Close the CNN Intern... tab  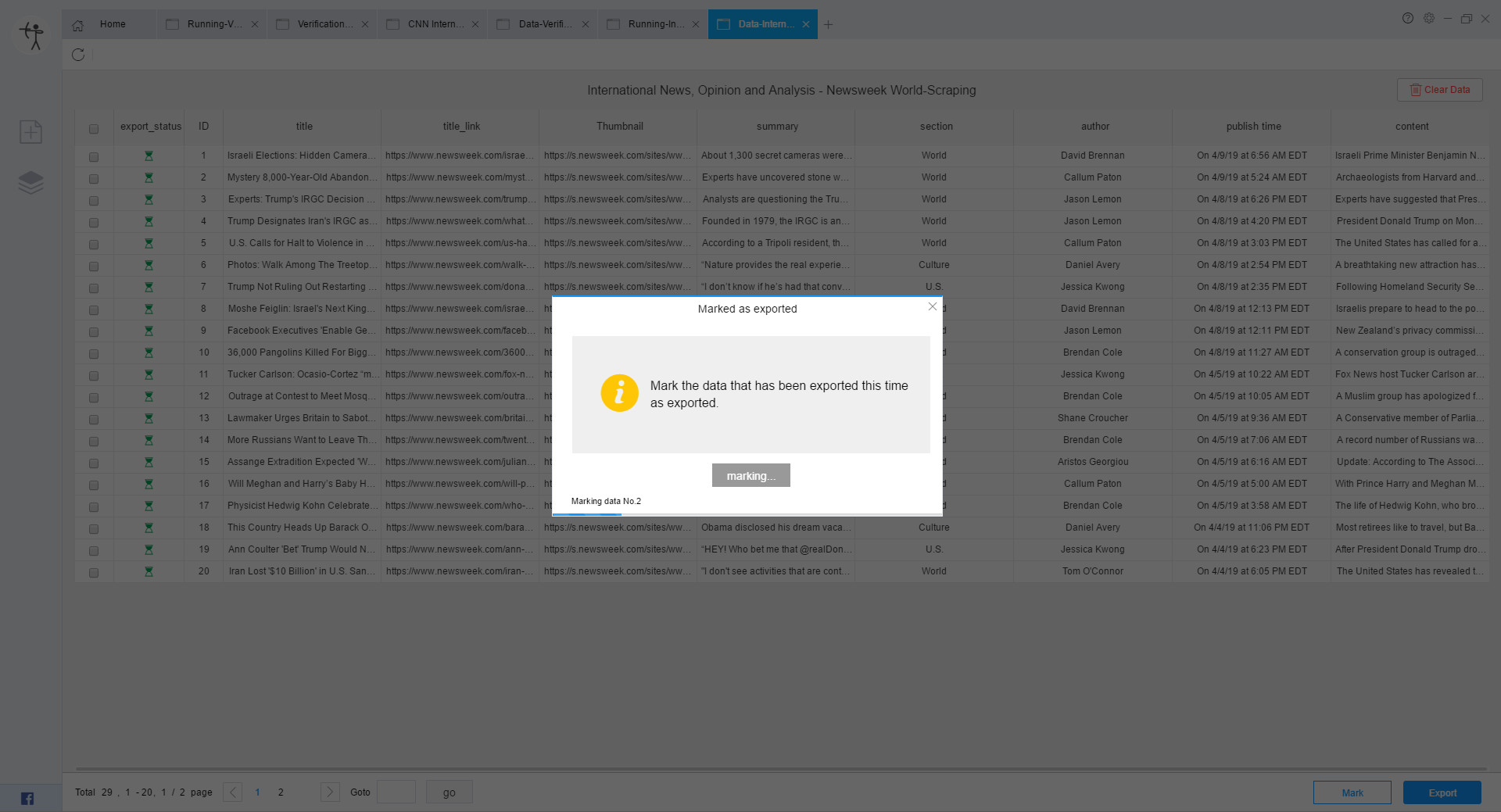pyautogui.click(x=475, y=24)
